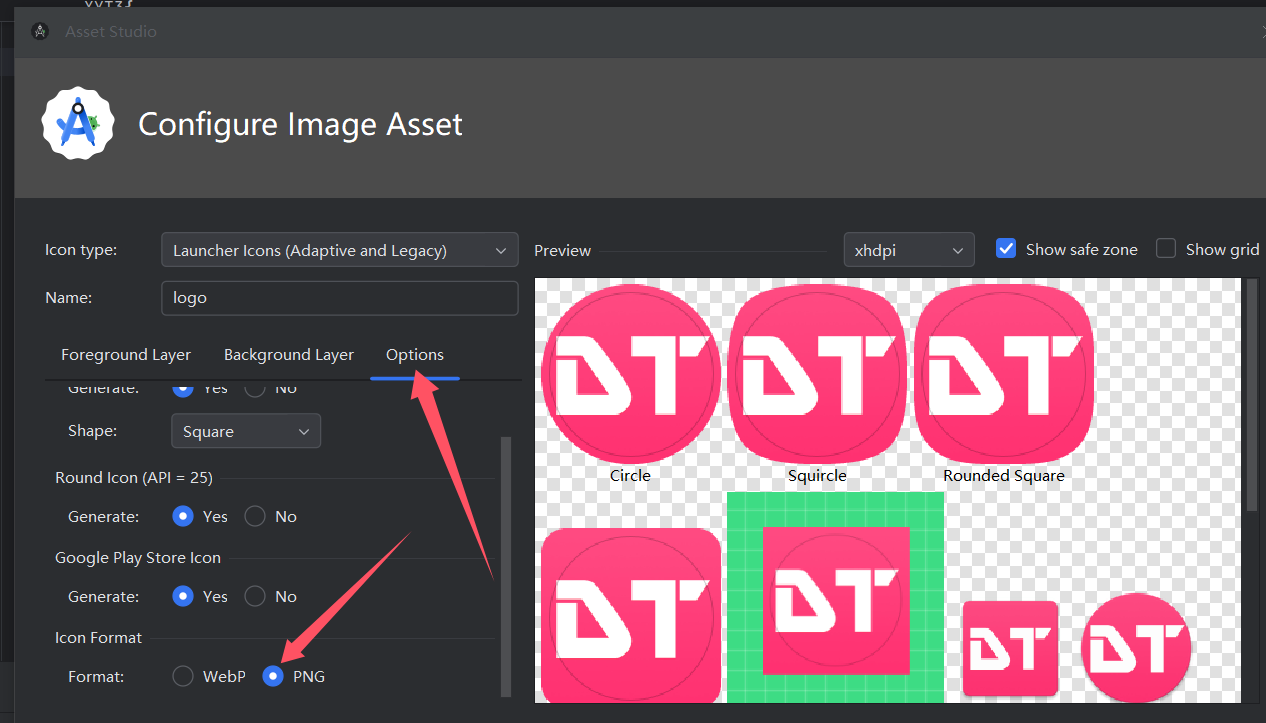Click the Name field containing logo
This screenshot has height=723, width=1266.
coord(339,298)
